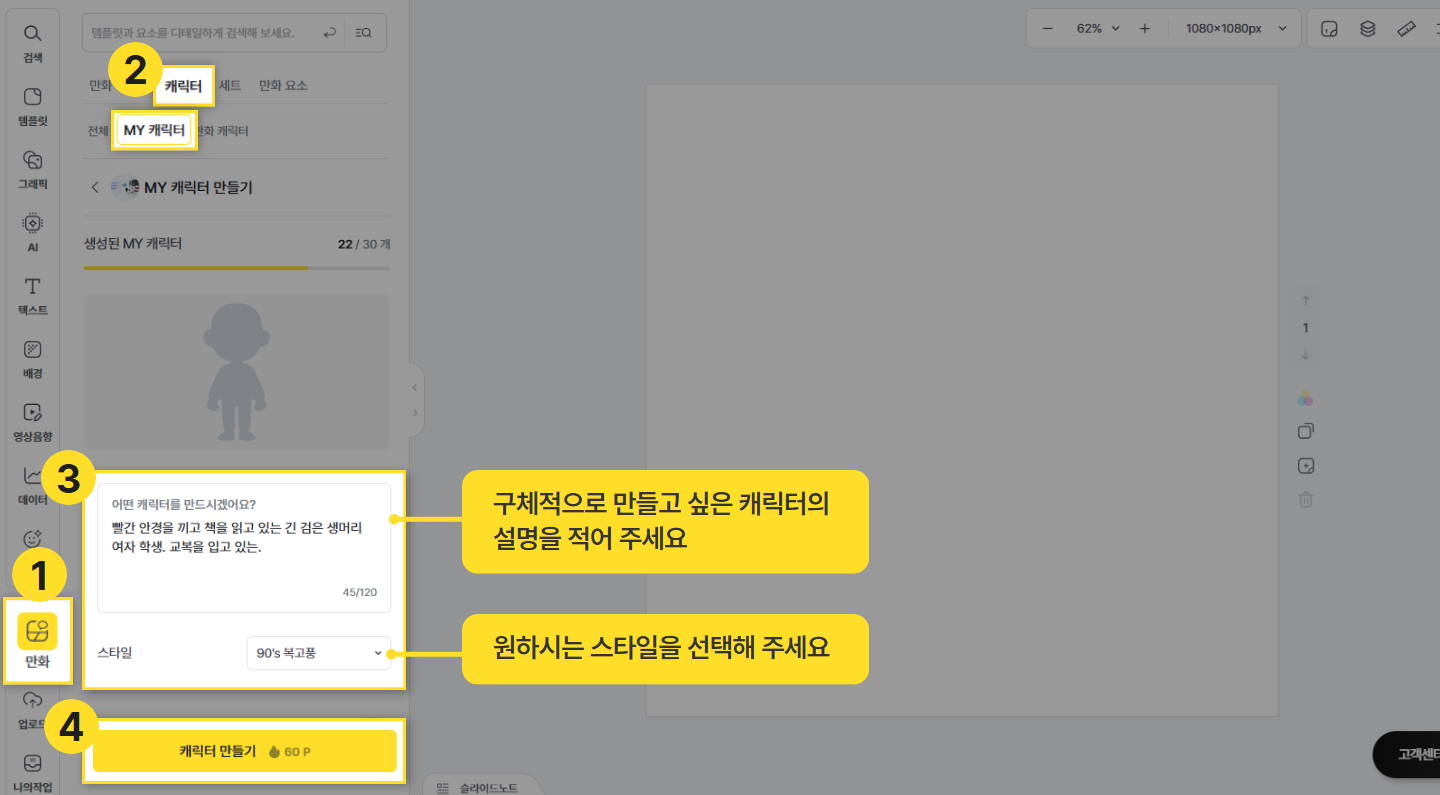Move page up with the up arrow
This screenshot has width=1440, height=795.
click(x=1305, y=301)
